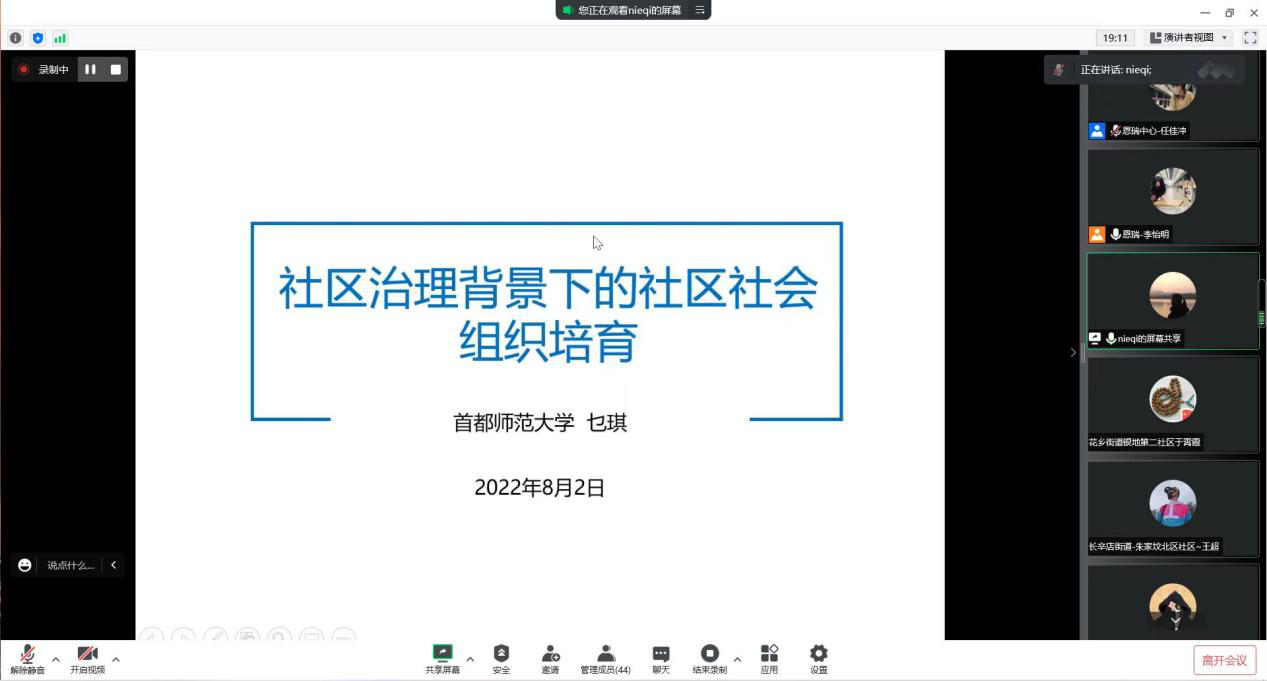Screen dimensions: 1267x681
Task: Open the 演讲者视图 layout dropdown
Action: click(1189, 38)
